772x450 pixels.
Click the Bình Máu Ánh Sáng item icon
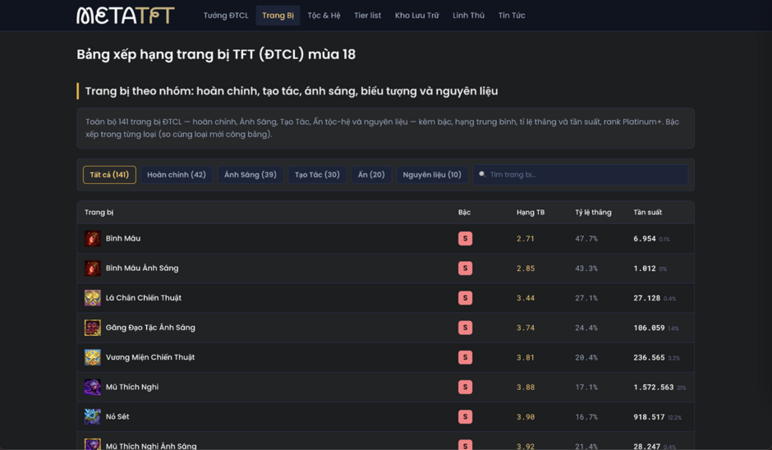[93, 268]
